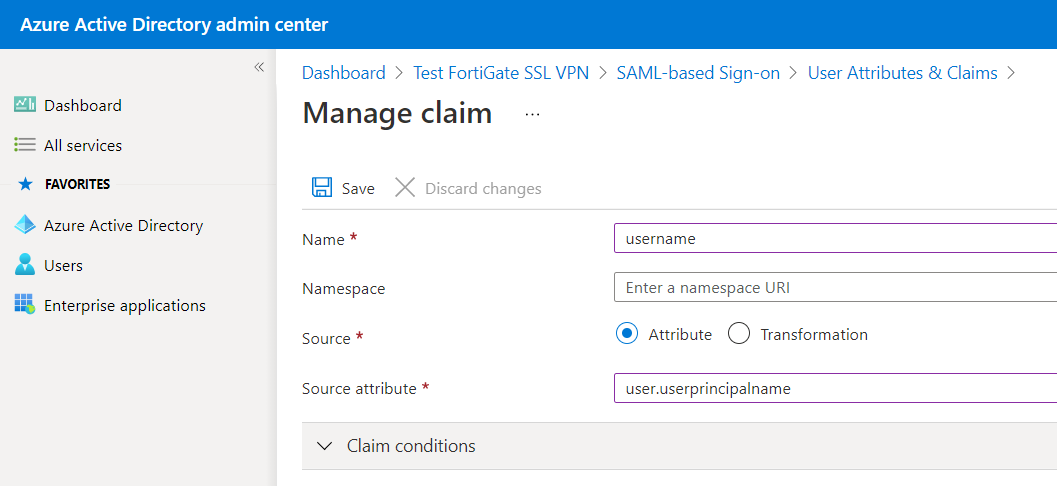Open the more options ellipsis menu

(532, 115)
